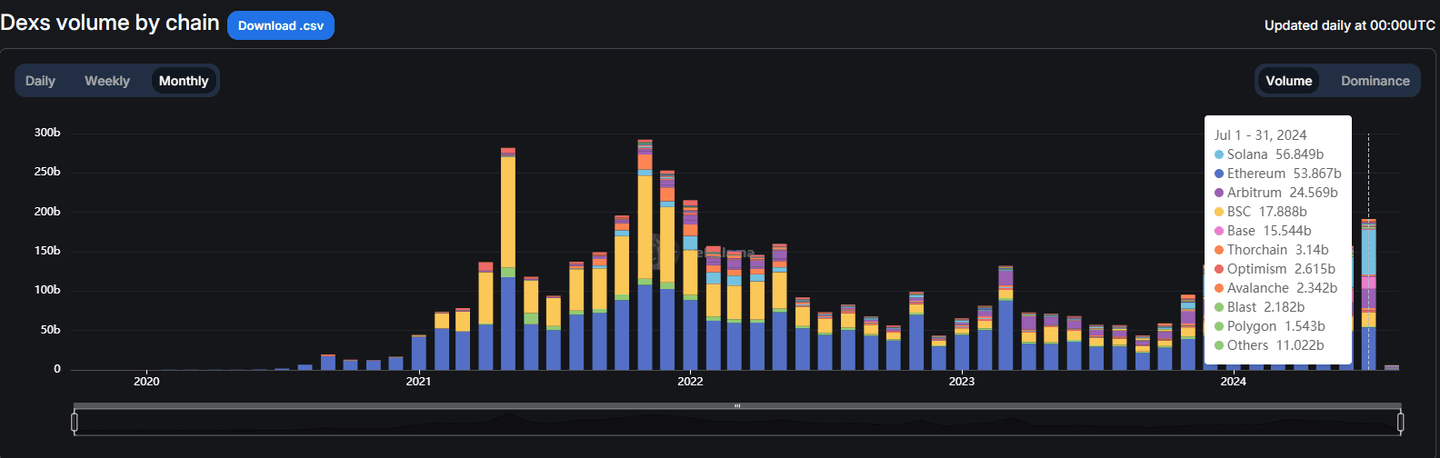Image resolution: width=1440 pixels, height=458 pixels.
Task: Select the Monthly interval tab
Action: pyautogui.click(x=184, y=81)
